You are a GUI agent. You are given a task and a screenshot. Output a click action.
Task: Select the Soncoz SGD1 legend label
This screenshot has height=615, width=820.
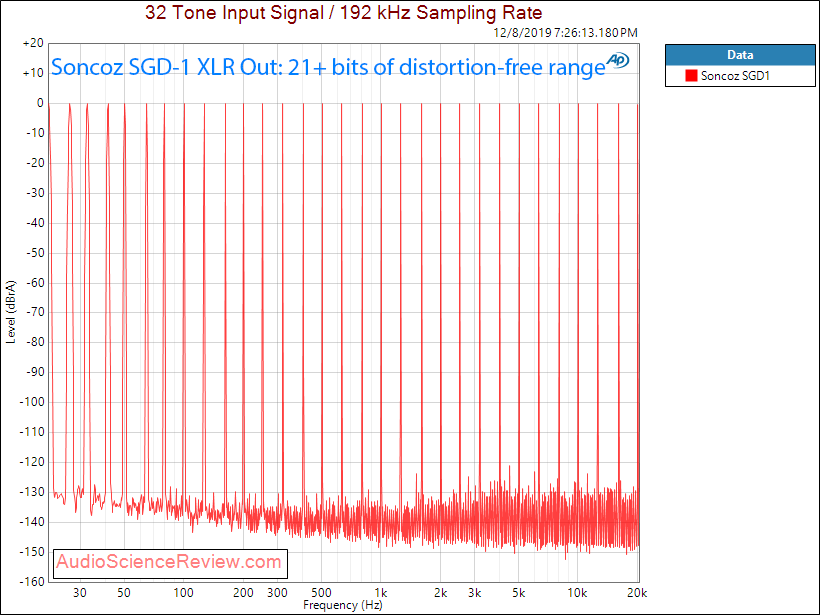pos(735,76)
